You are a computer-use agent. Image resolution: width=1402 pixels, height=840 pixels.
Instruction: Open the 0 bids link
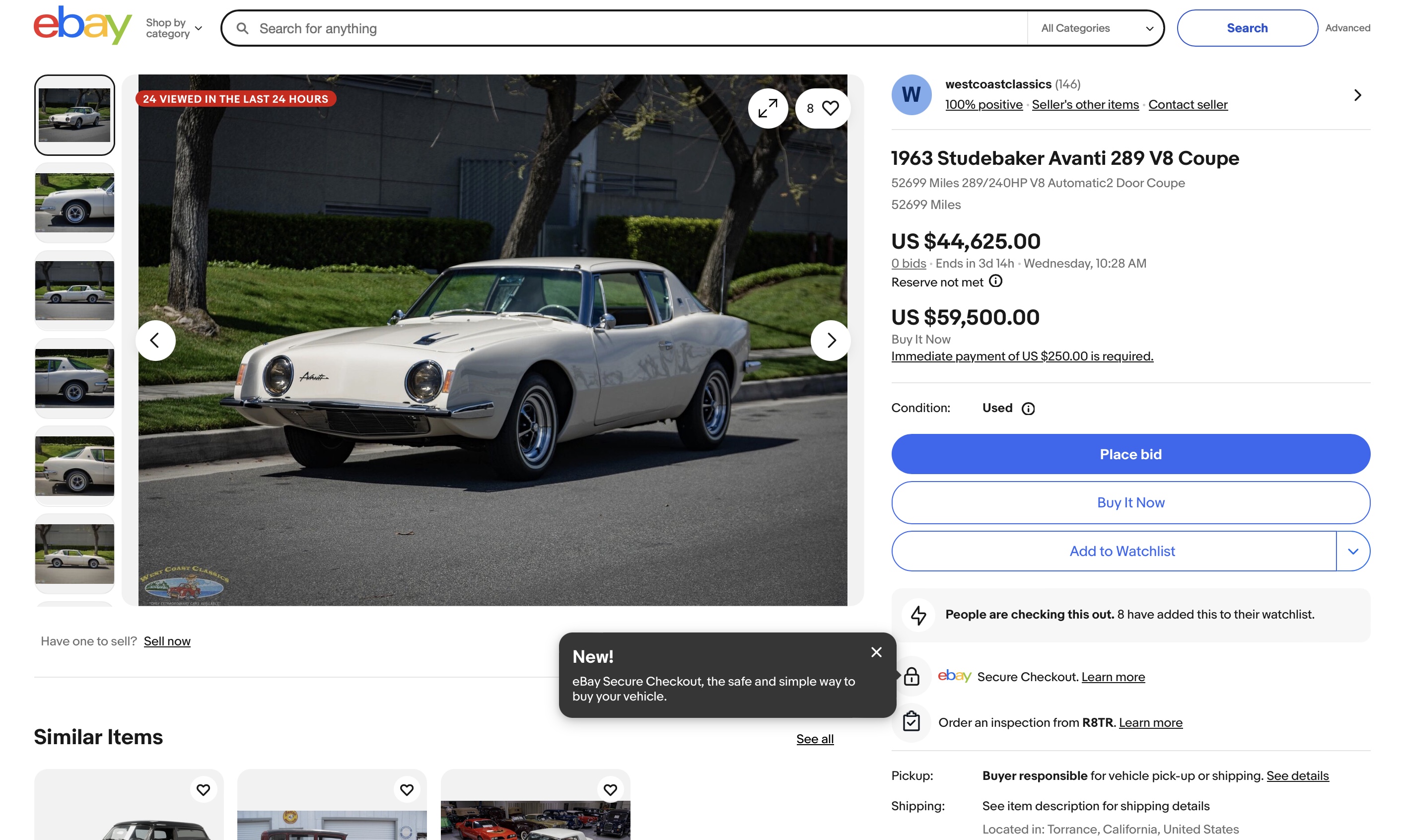(x=909, y=263)
